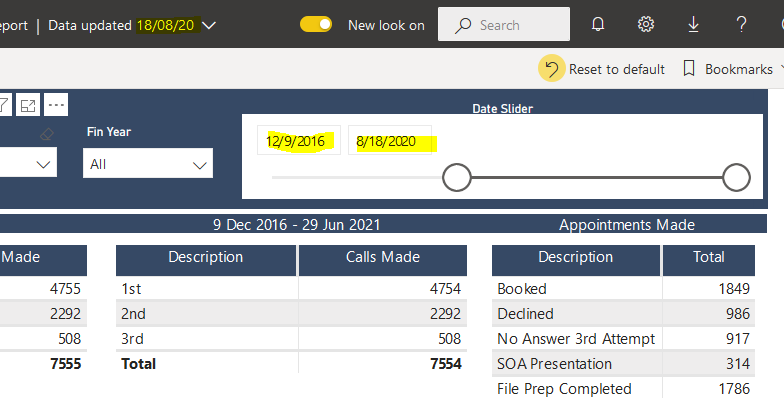Click the download arrow icon
784x398 pixels.
tap(694, 24)
